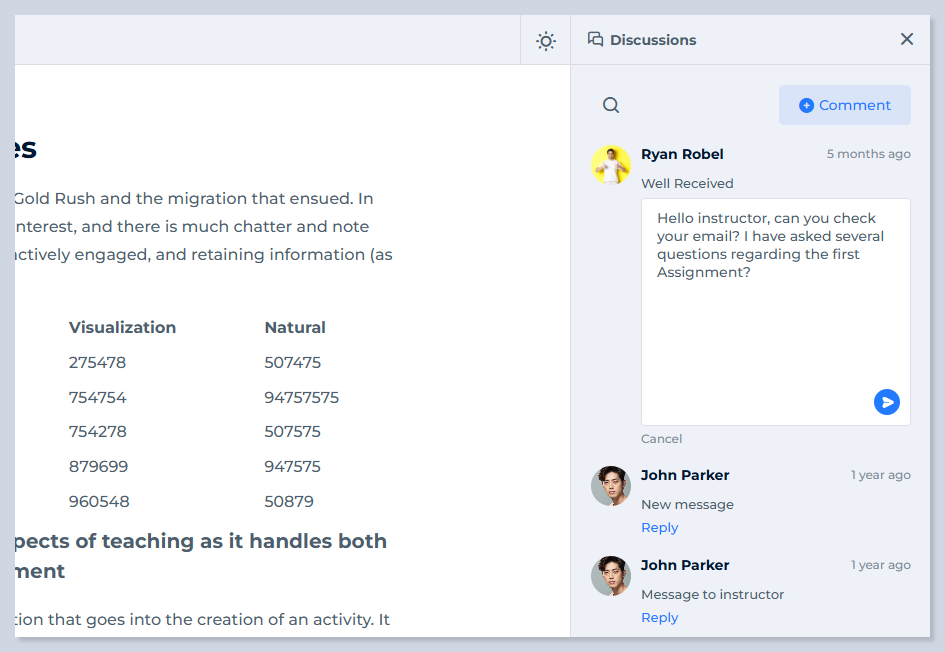Screen dimensions: 945x652
Task: Click the plus icon on Comment button
Action: pyautogui.click(x=806, y=106)
